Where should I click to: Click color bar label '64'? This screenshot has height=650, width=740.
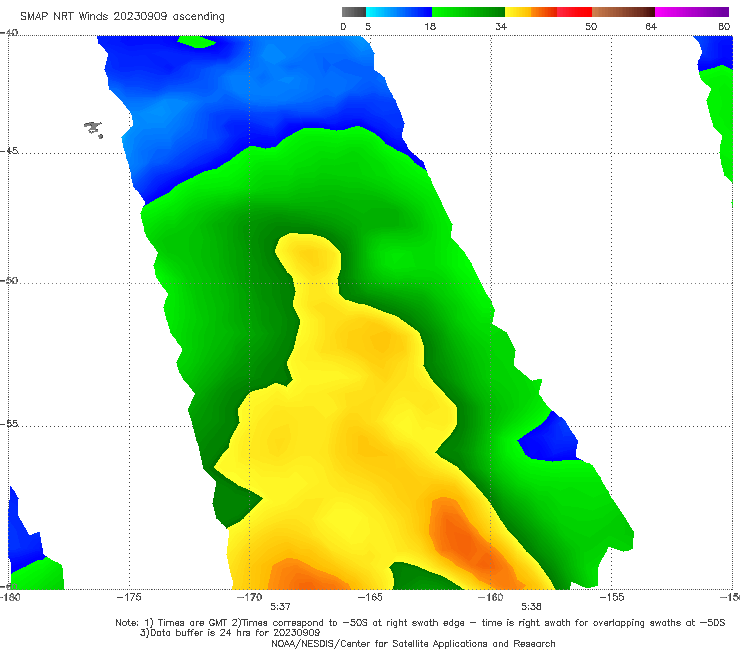coord(651,27)
